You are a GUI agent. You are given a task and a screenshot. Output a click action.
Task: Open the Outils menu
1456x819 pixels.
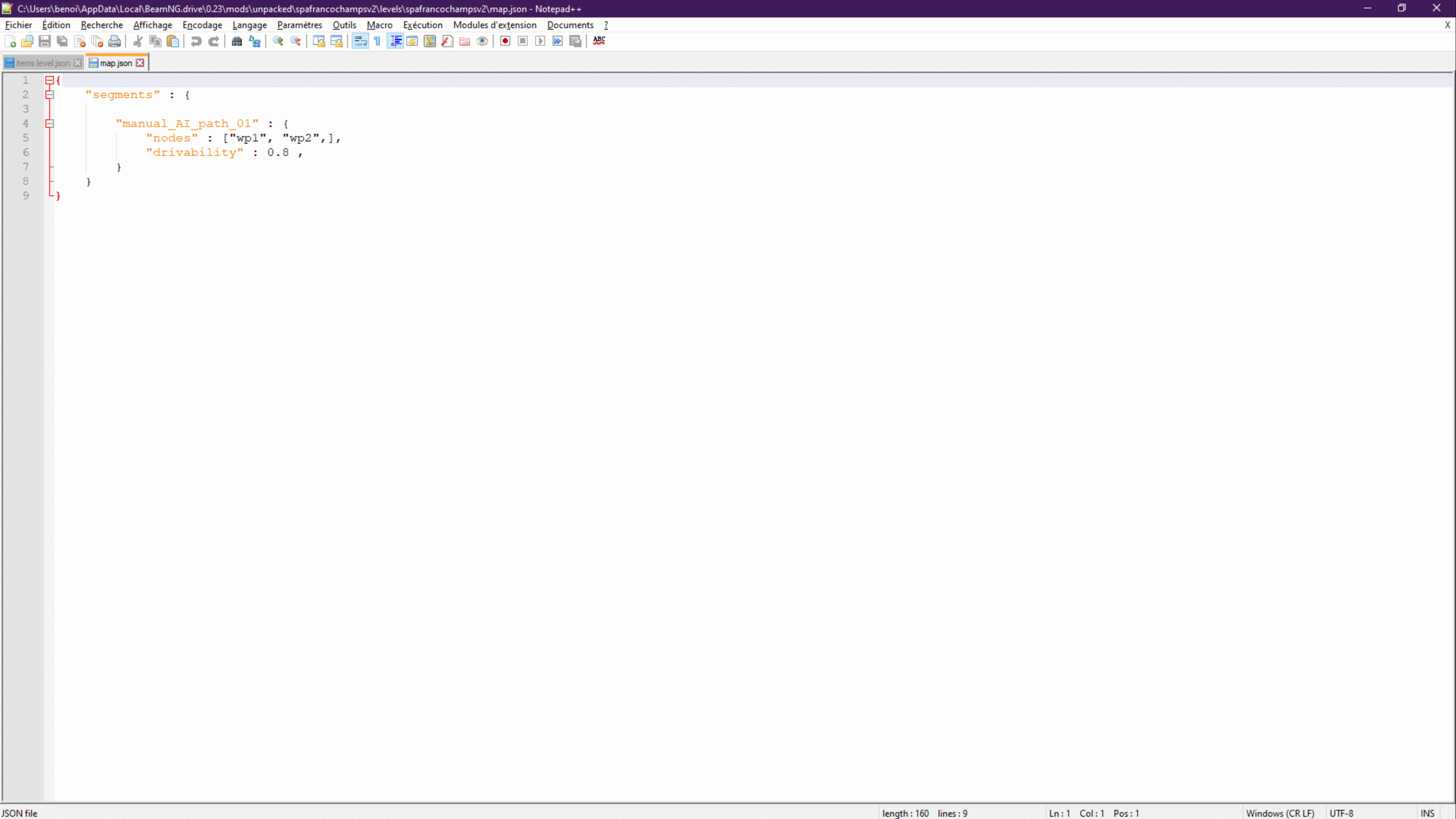[344, 25]
